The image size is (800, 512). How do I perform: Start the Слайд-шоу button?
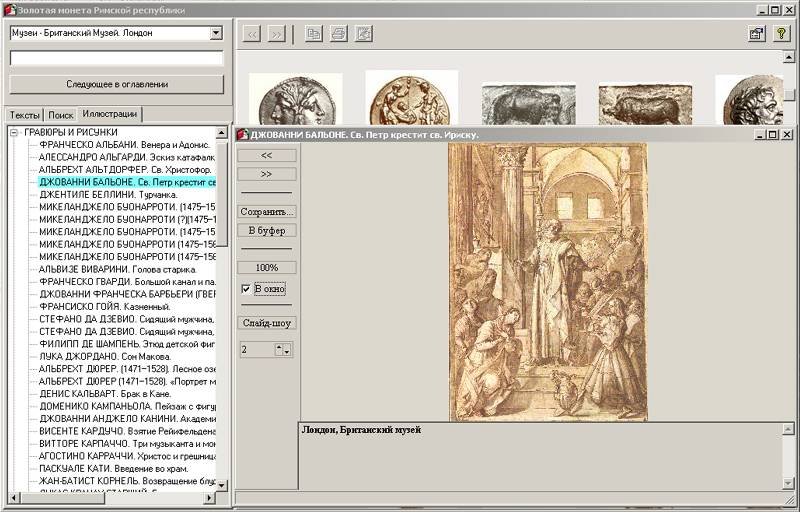click(266, 323)
